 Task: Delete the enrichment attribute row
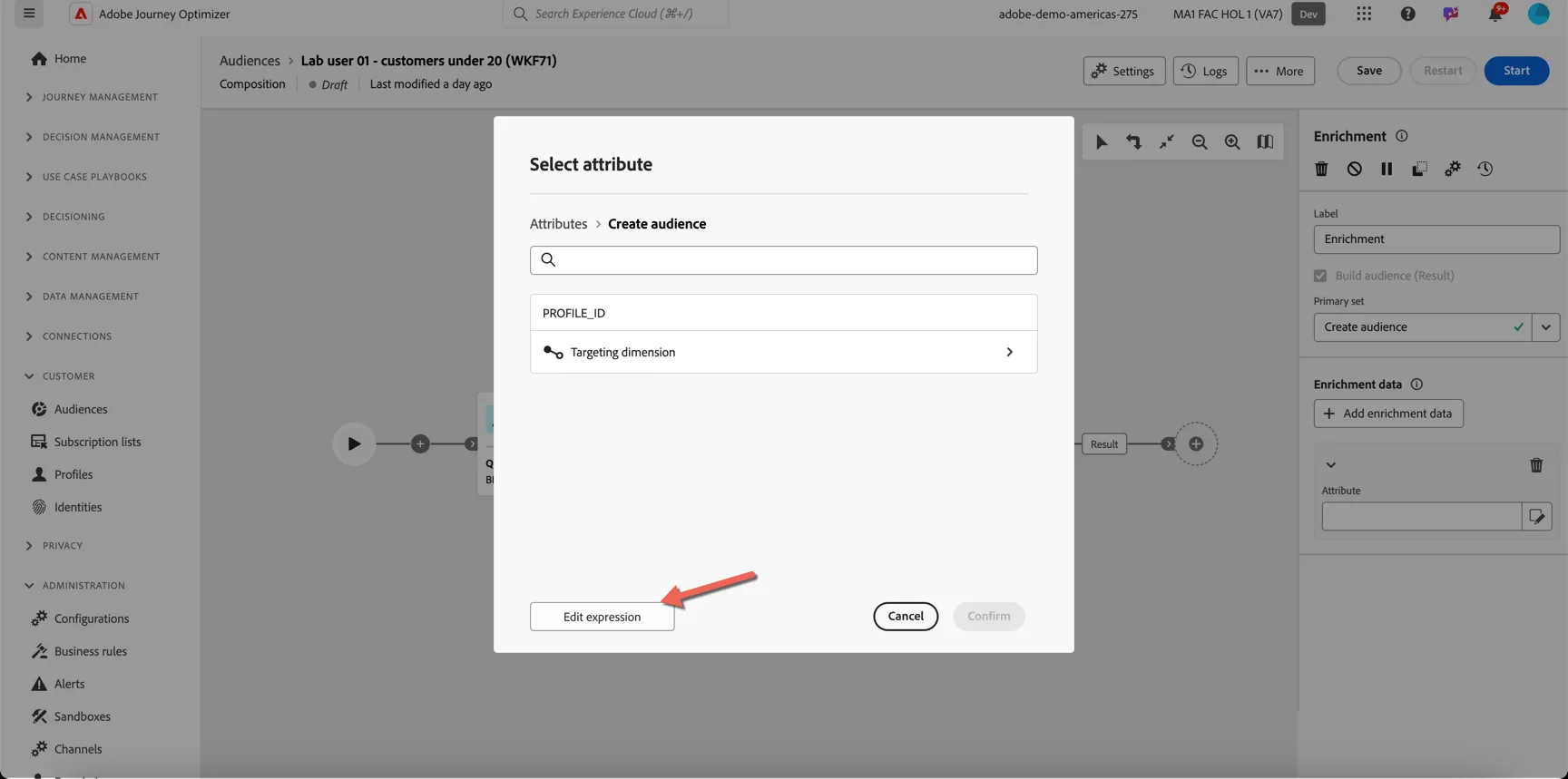click(1535, 464)
